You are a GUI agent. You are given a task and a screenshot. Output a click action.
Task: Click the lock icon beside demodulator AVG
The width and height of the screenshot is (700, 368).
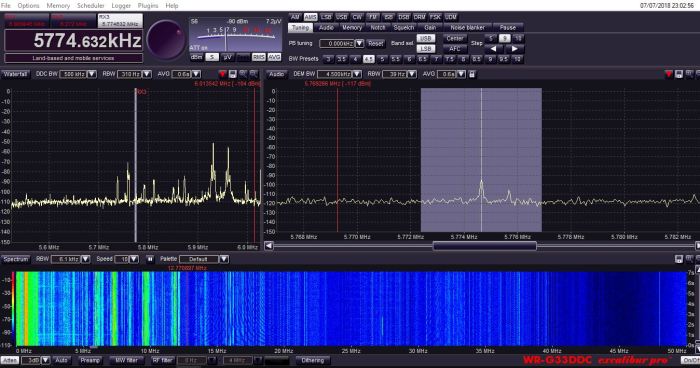[x=472, y=74]
